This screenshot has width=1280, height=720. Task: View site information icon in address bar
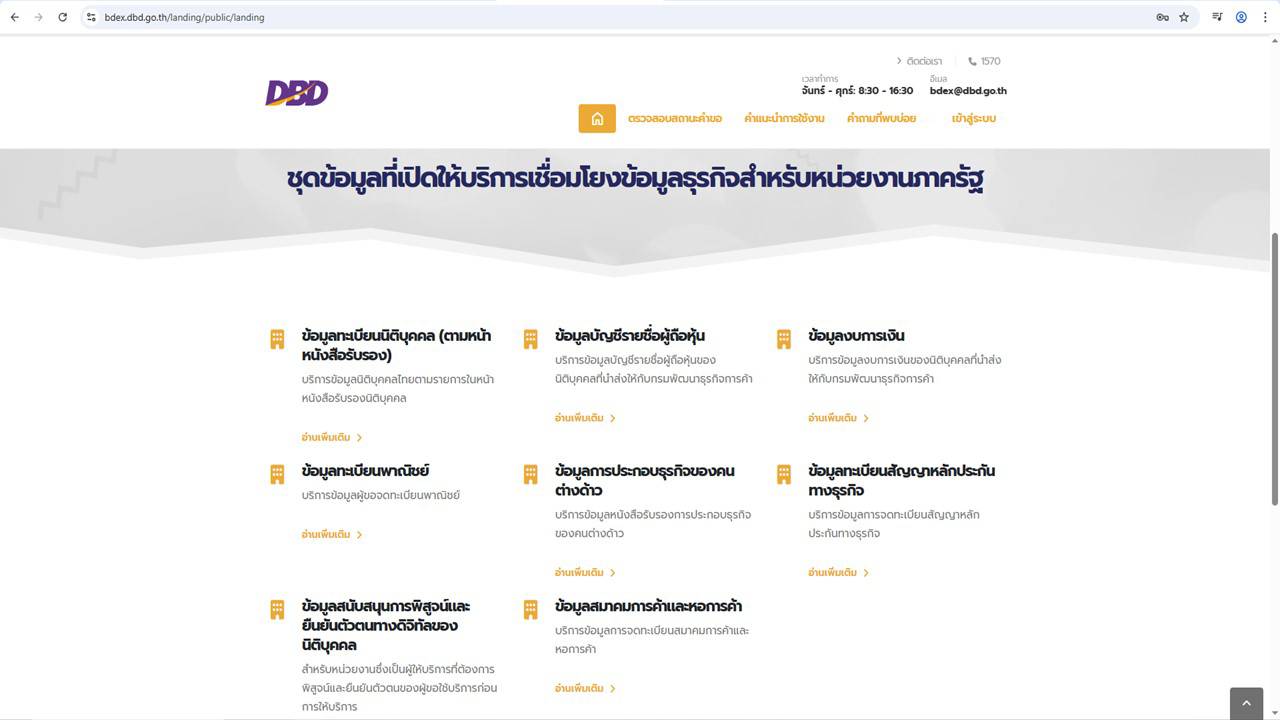click(x=91, y=17)
